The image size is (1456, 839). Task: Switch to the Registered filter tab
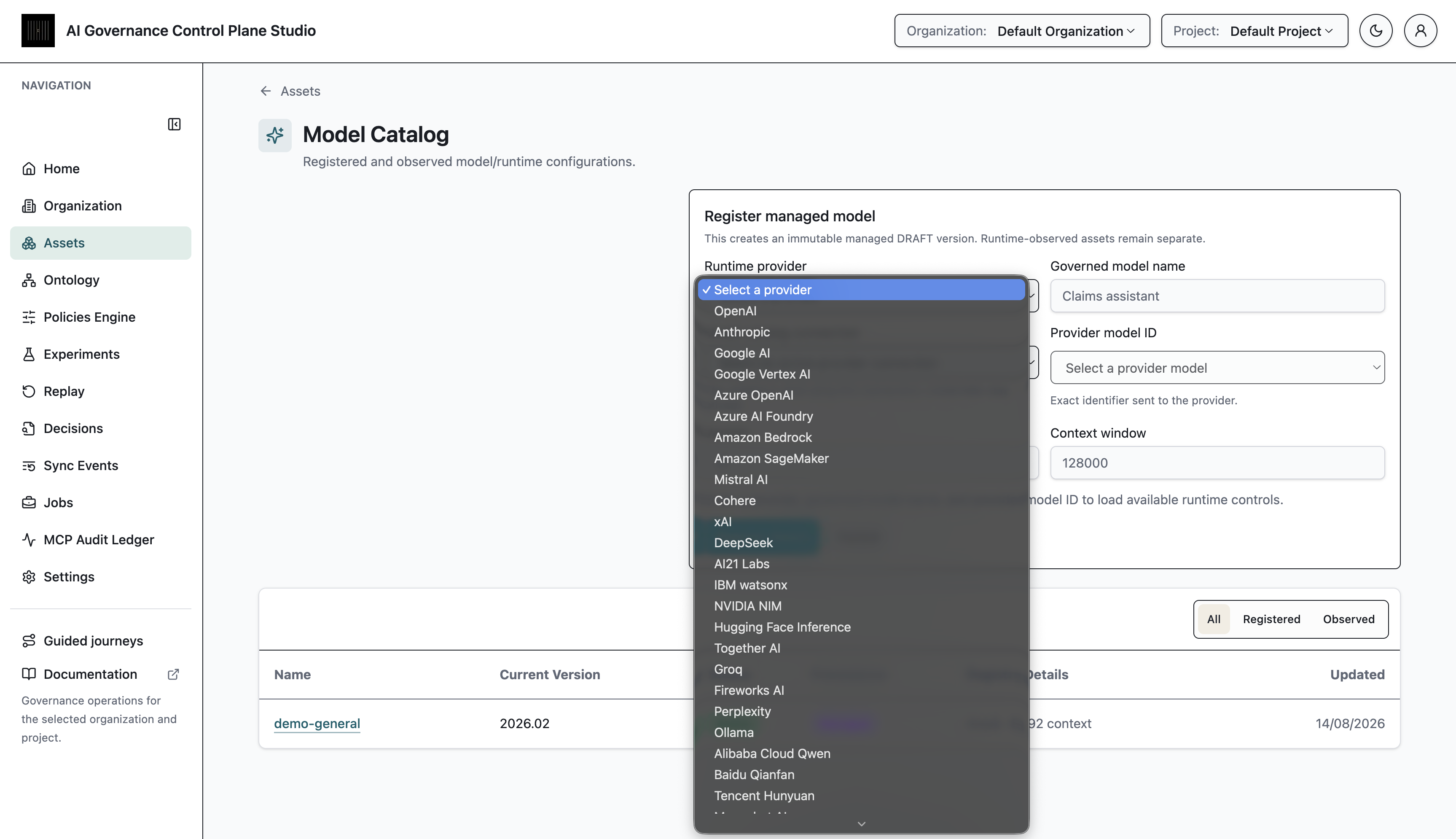[1271, 619]
